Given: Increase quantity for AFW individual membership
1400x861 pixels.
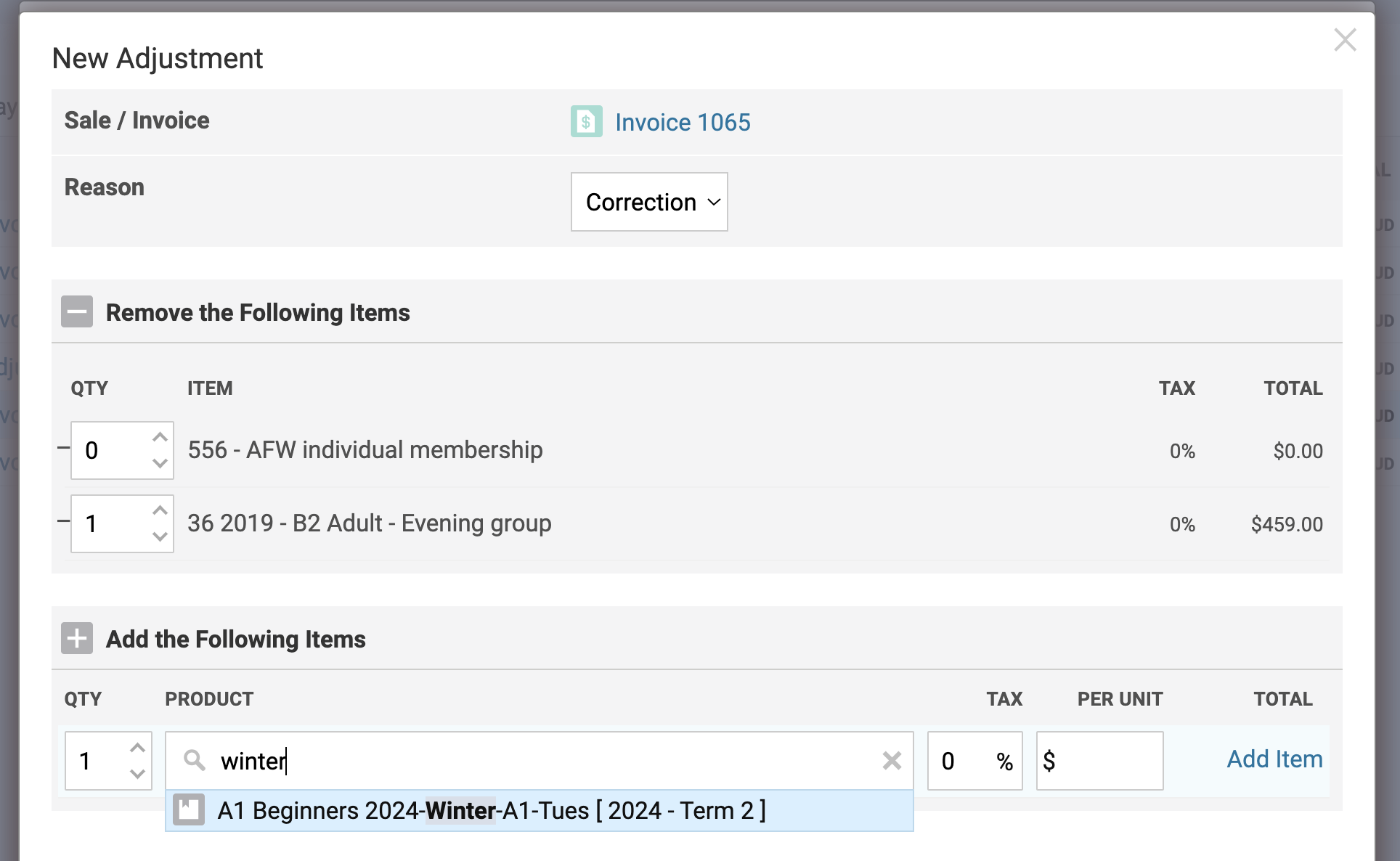Looking at the screenshot, I should click(x=160, y=437).
